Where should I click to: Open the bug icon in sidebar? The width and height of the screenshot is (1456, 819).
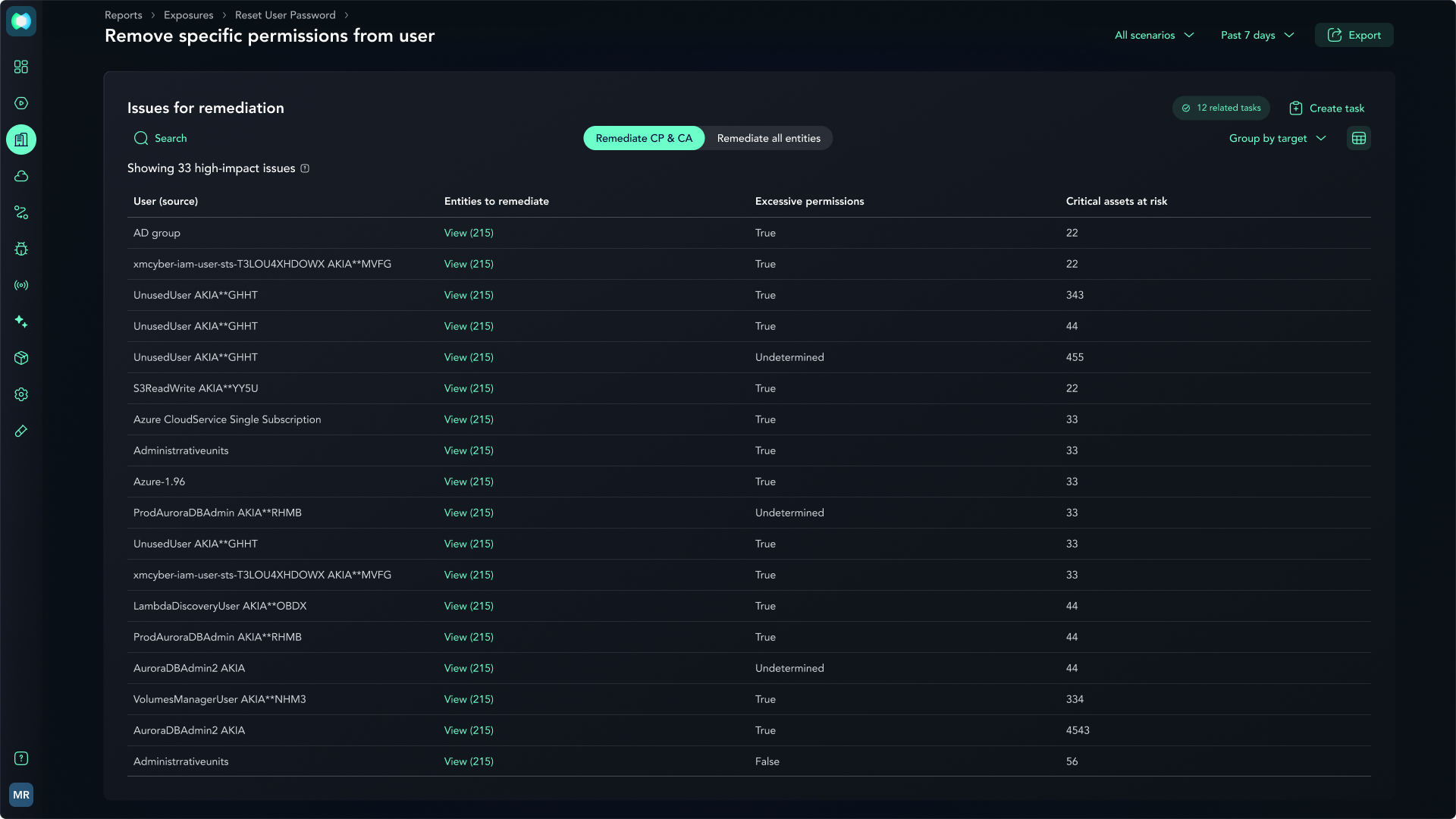[x=21, y=249]
